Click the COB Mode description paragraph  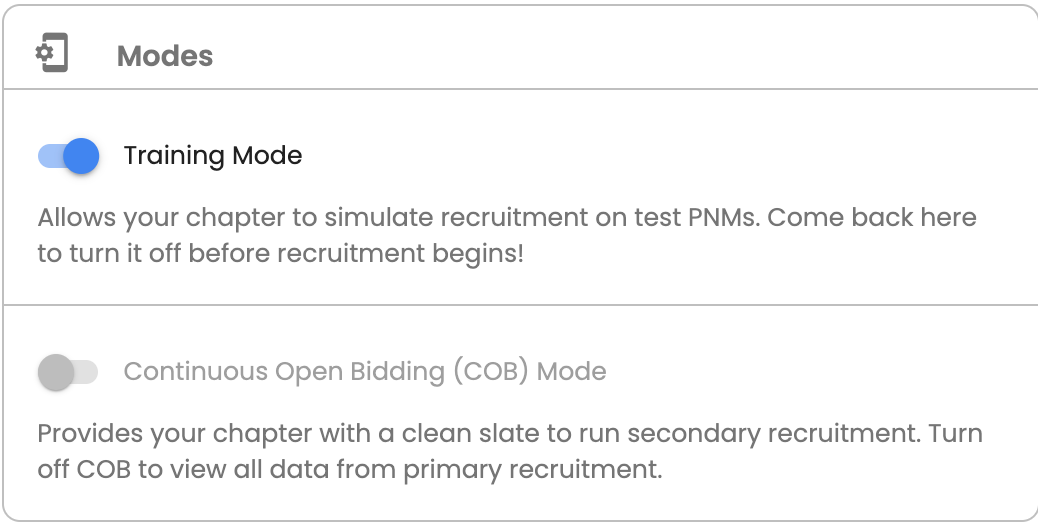[510, 451]
